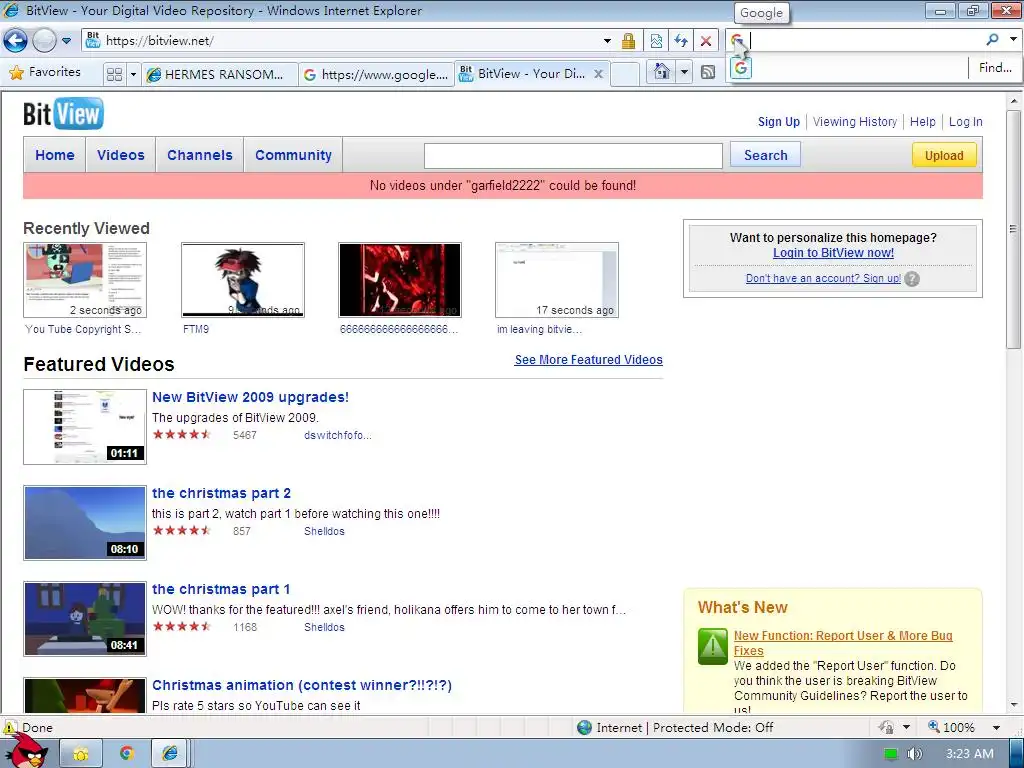
Task: Go back with the browser Back arrow
Action: pyautogui.click(x=16, y=40)
